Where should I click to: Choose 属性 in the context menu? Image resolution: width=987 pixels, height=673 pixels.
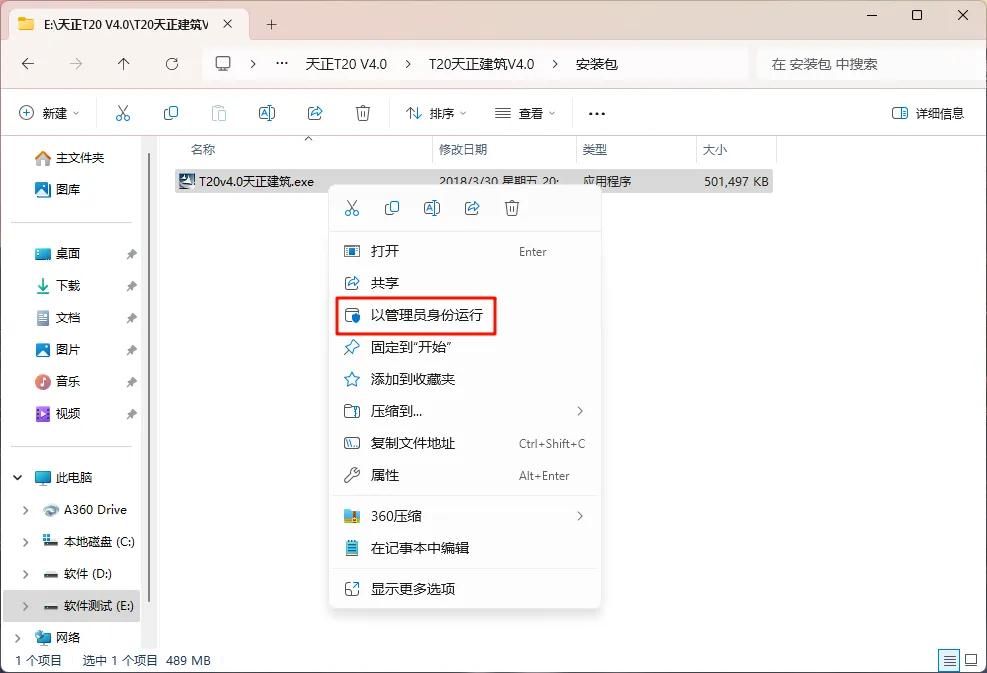pos(465,475)
